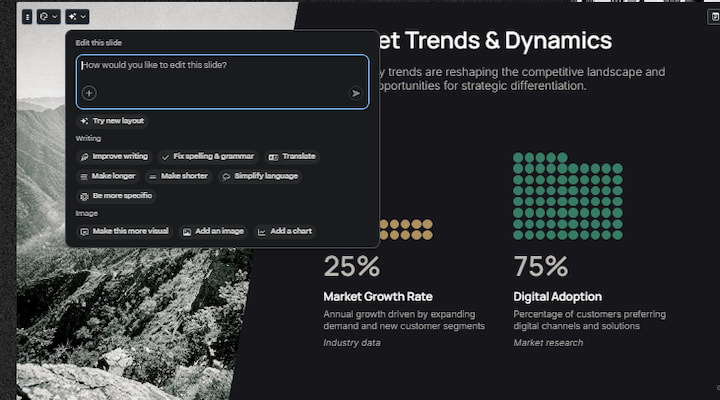The width and height of the screenshot is (720, 400).
Task: Select Fix spelling & grammar
Action: pos(208,157)
